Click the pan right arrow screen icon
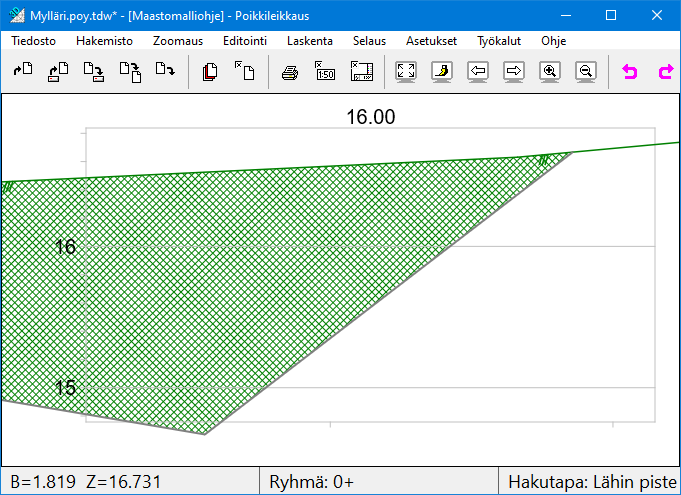Image resolution: width=681 pixels, height=495 pixels. [514, 72]
